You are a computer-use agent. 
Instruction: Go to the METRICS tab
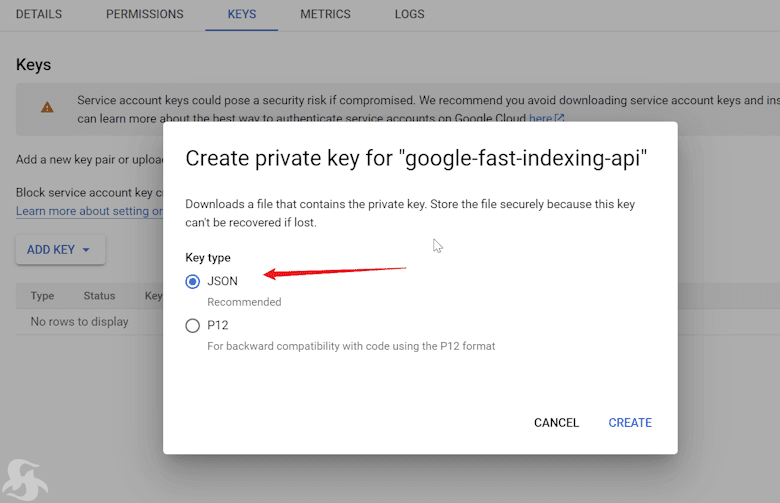point(325,14)
